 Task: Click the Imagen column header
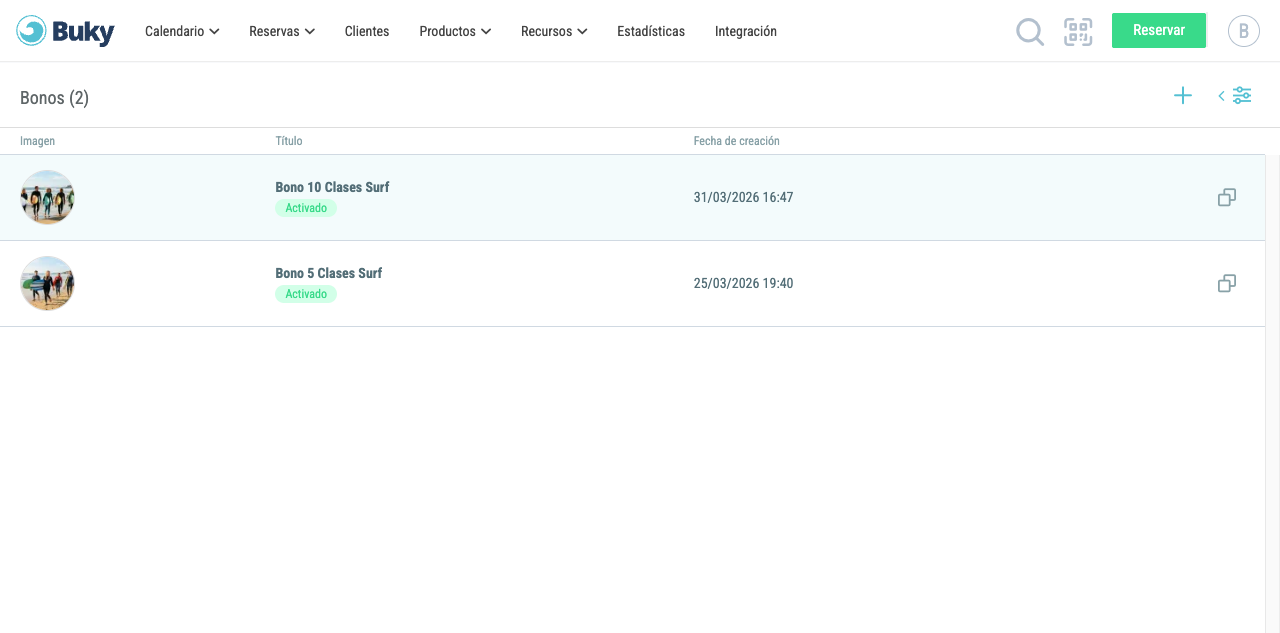click(x=38, y=141)
